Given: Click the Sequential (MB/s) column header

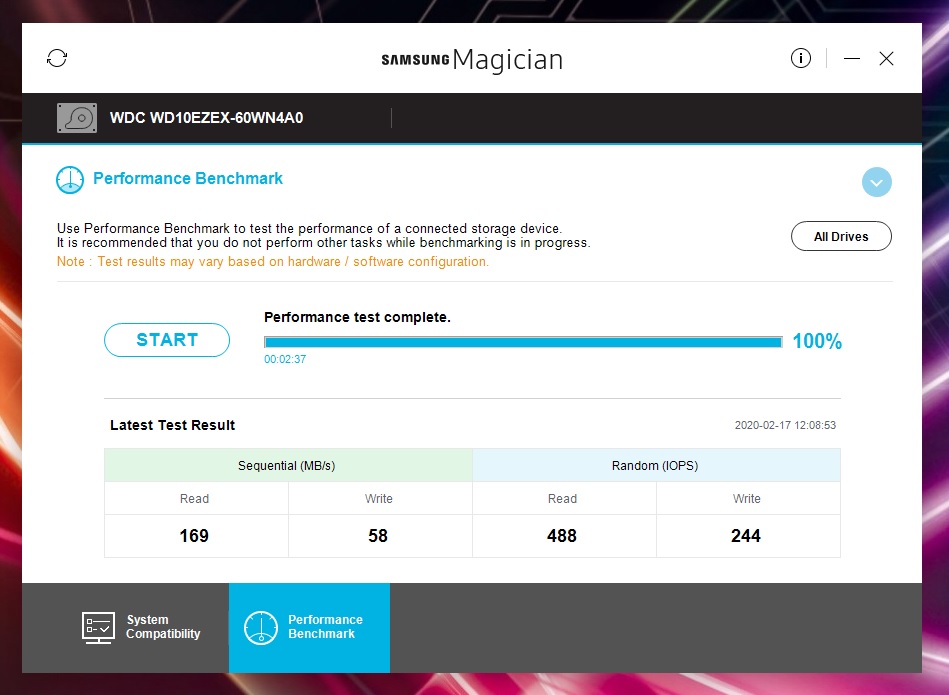Looking at the screenshot, I should [288, 466].
